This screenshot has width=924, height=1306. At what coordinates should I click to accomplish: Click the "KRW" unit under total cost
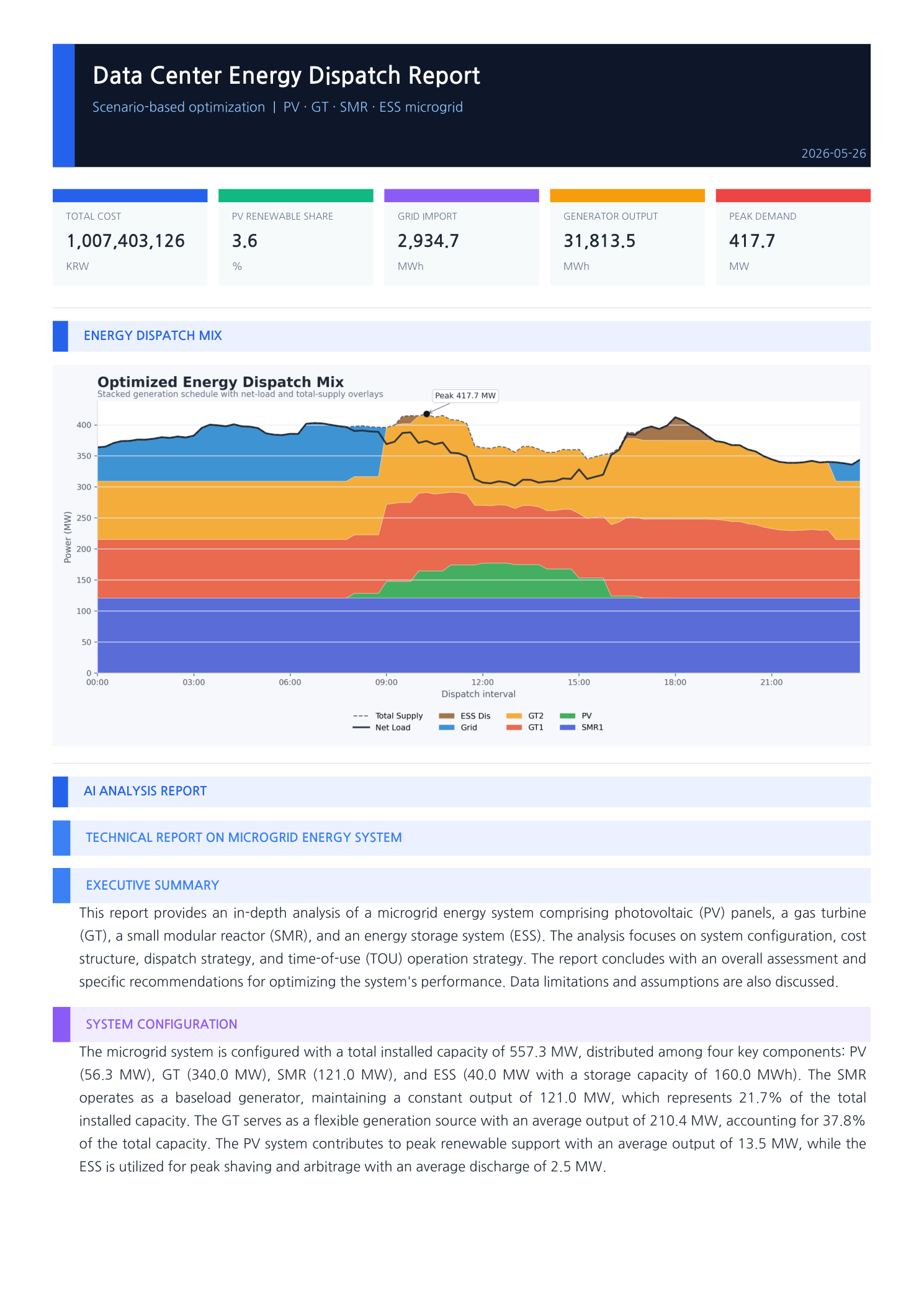(78, 266)
